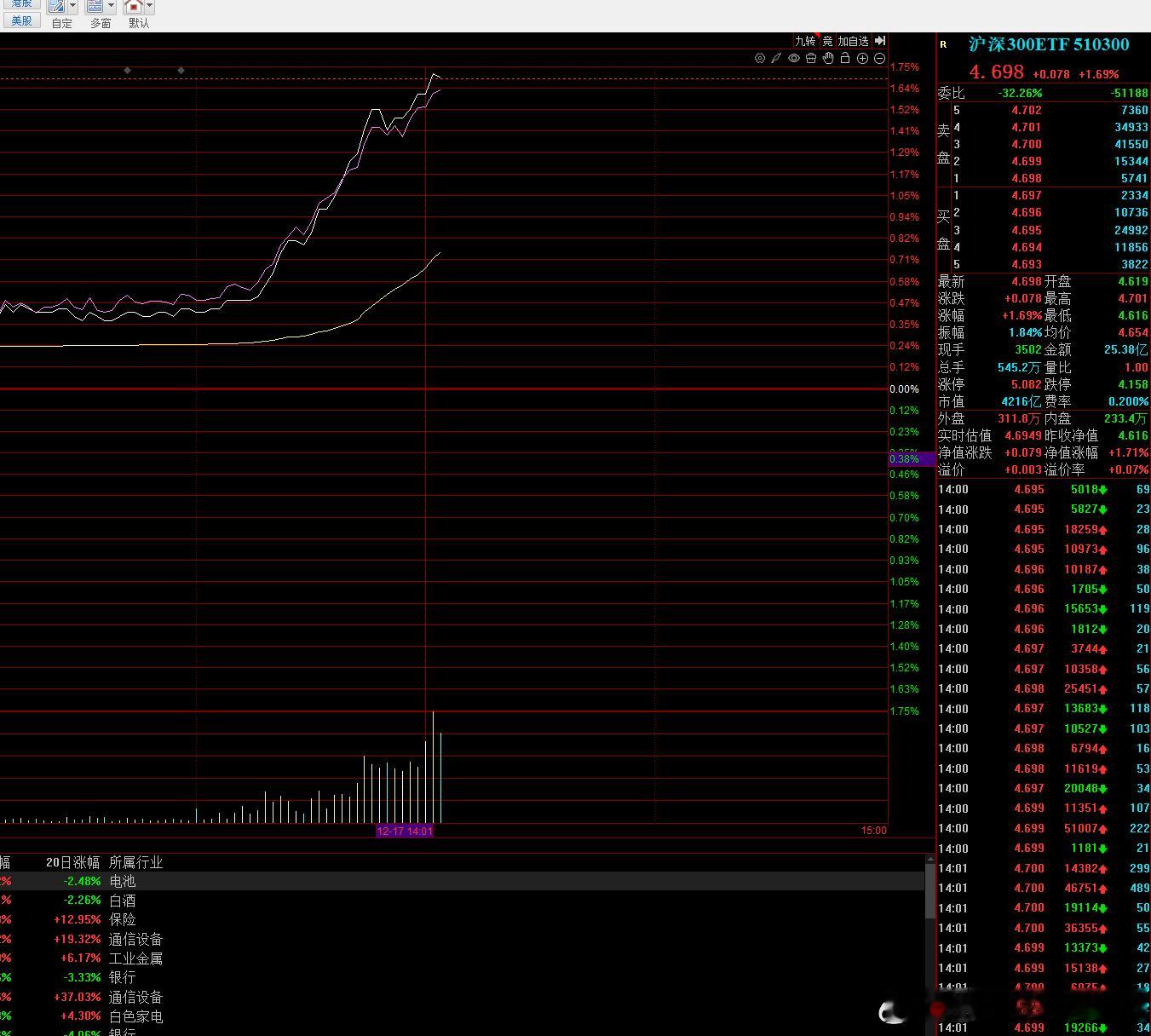
Task: Toggle the eye visibility icon on chart toolbar
Action: (794, 58)
